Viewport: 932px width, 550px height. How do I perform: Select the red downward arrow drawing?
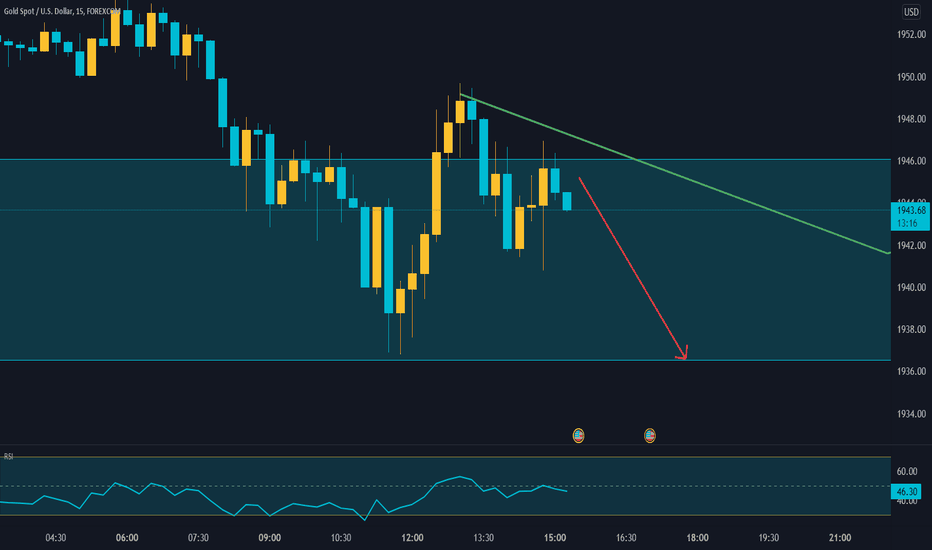[633, 268]
